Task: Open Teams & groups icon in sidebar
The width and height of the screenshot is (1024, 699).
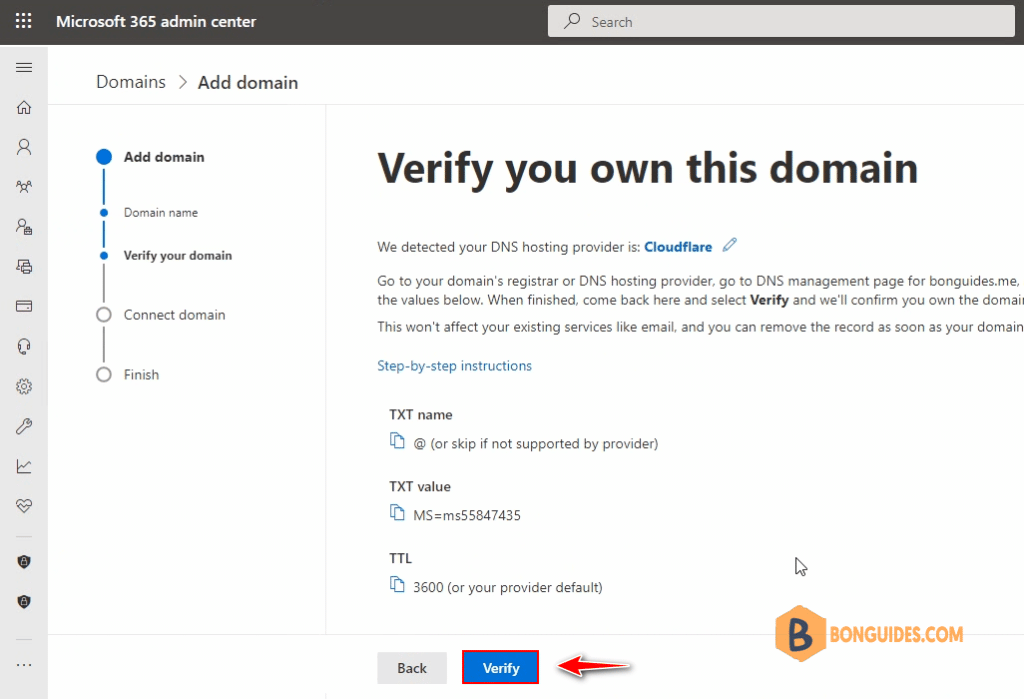Action: tap(24, 187)
